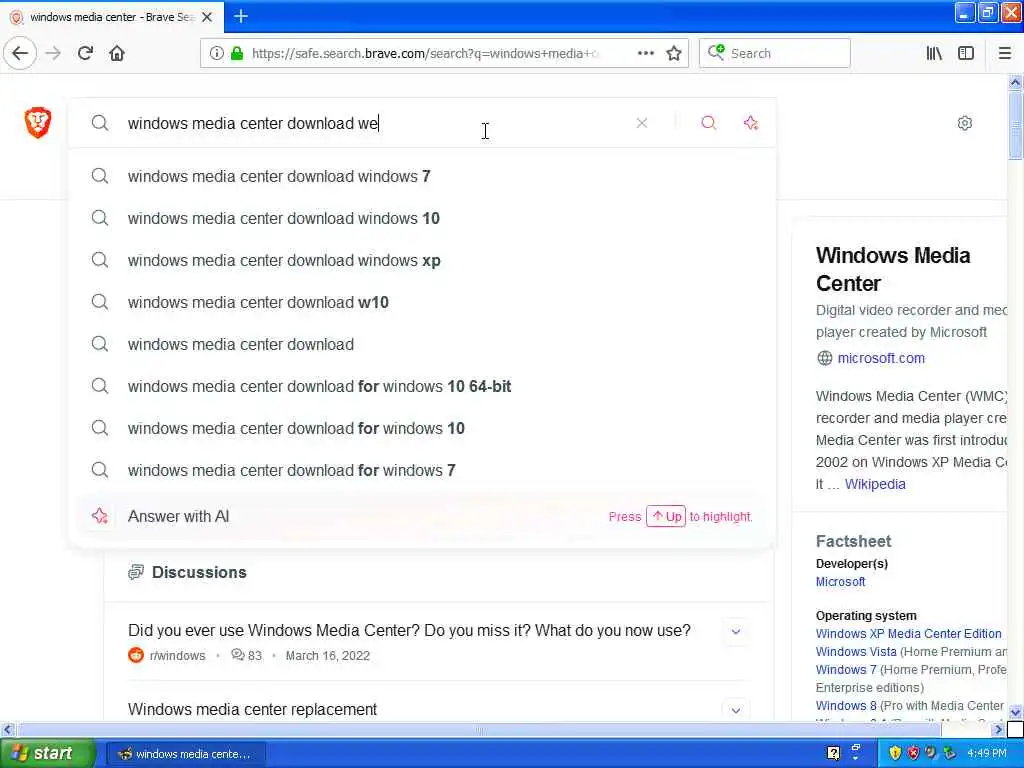Image resolution: width=1024 pixels, height=768 pixels.
Task: Select suggestion 'download windows xp'
Action: click(423, 260)
